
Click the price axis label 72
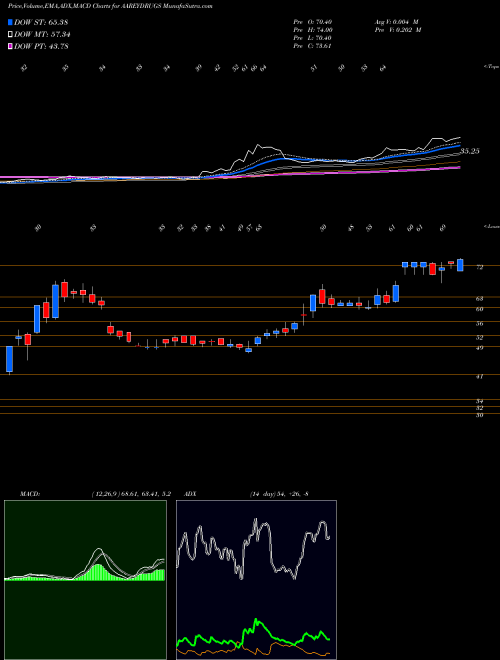[479, 267]
